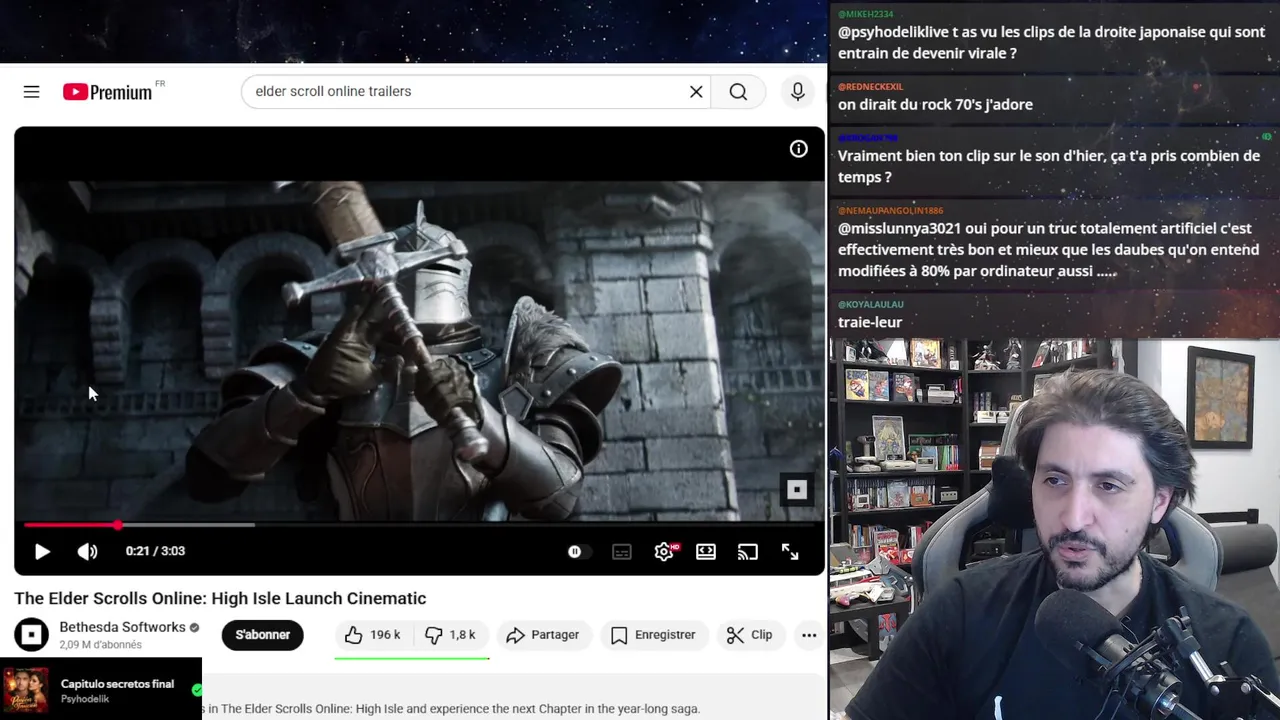Click chat username KOYALAULAU
Image resolution: width=1280 pixels, height=720 pixels.
[871, 304]
